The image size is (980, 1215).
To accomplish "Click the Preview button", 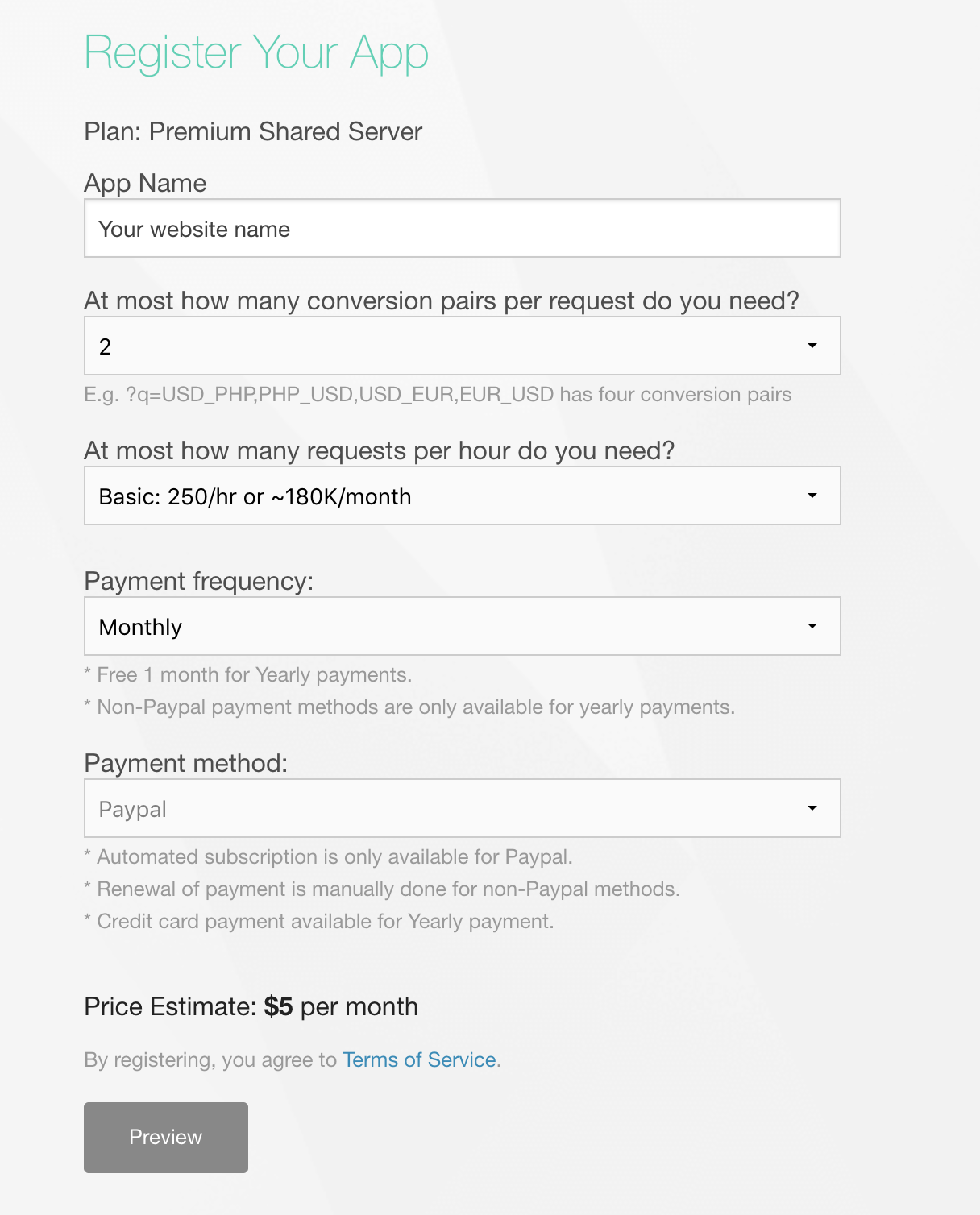I will [x=166, y=1138].
